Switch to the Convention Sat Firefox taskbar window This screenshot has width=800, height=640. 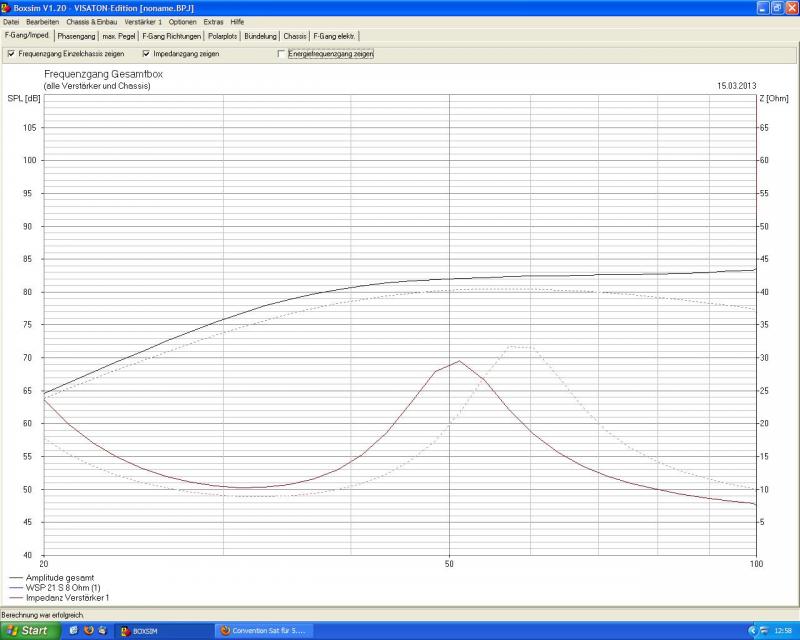pyautogui.click(x=265, y=631)
